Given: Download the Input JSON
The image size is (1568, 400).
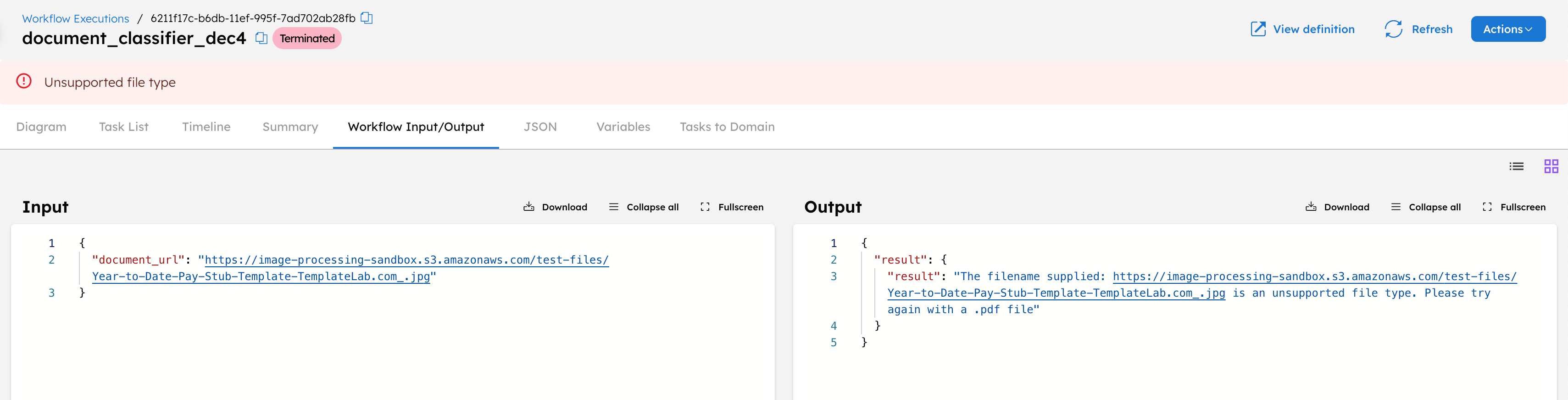Looking at the screenshot, I should [x=555, y=207].
